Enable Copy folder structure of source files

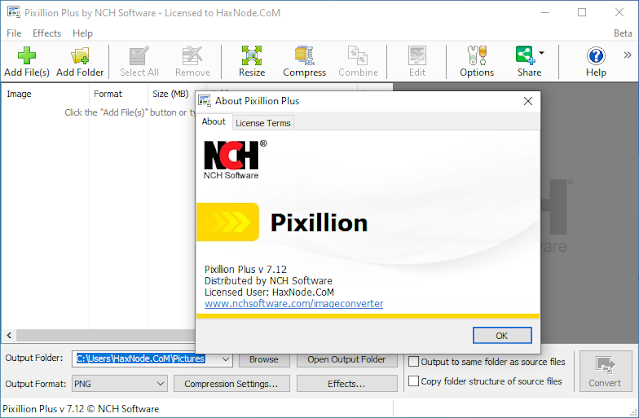tap(414, 381)
